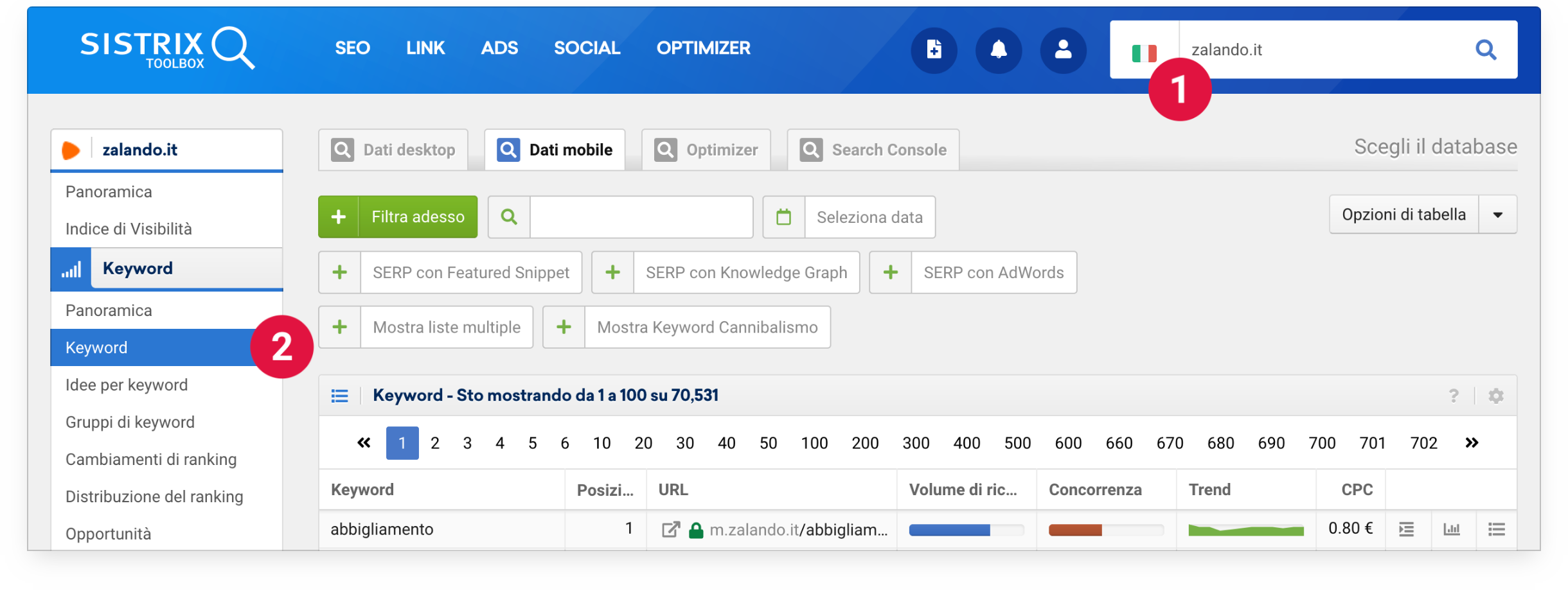
Task: Open the ADS menu
Action: pos(499,48)
